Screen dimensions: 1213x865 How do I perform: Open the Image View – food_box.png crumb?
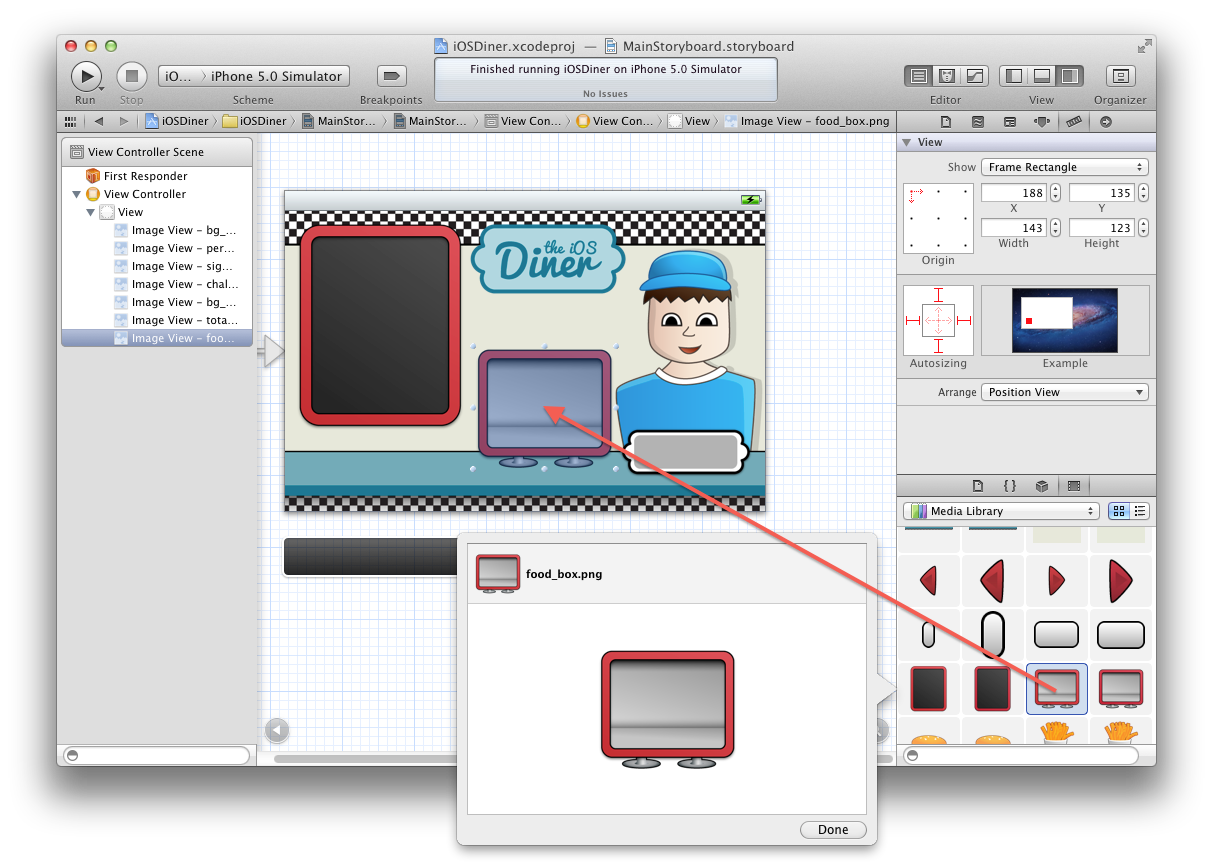click(x=807, y=121)
